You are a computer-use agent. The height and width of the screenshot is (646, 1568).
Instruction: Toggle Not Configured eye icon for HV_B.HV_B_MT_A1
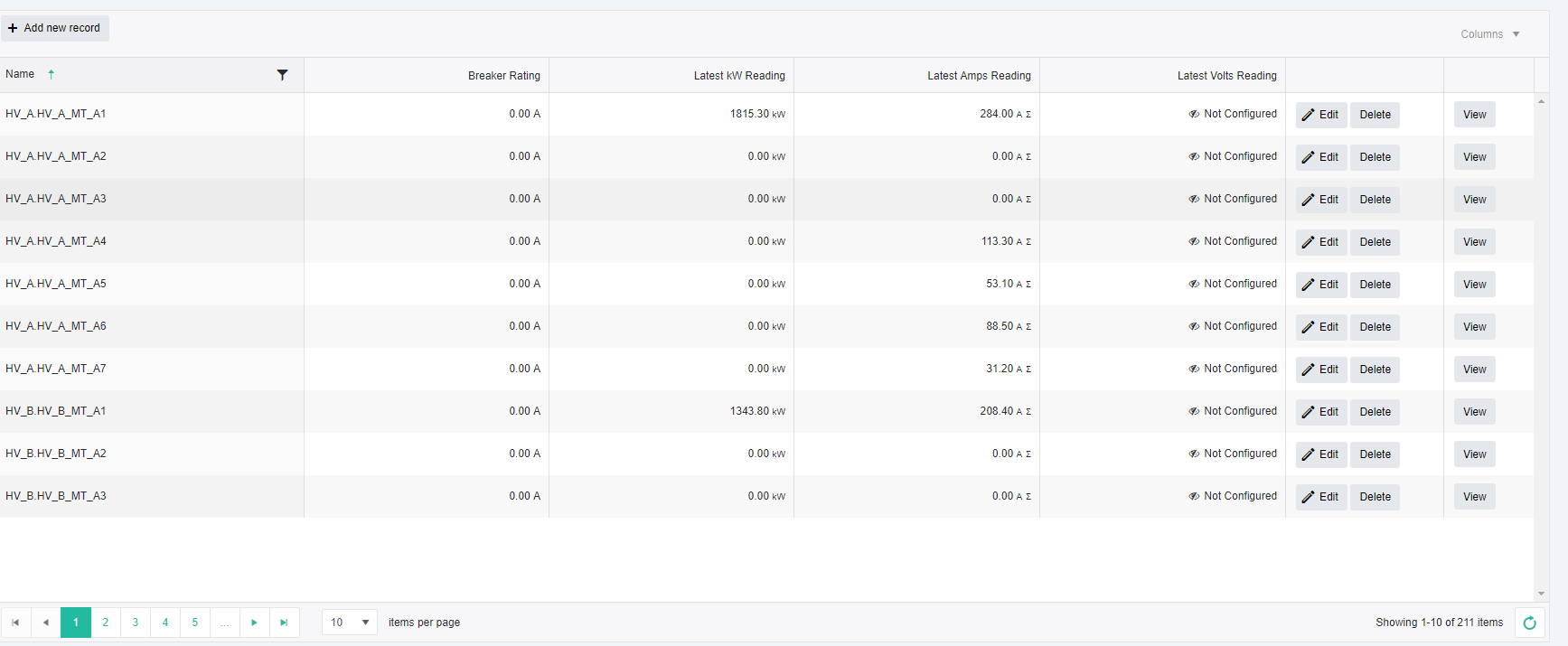(1194, 411)
